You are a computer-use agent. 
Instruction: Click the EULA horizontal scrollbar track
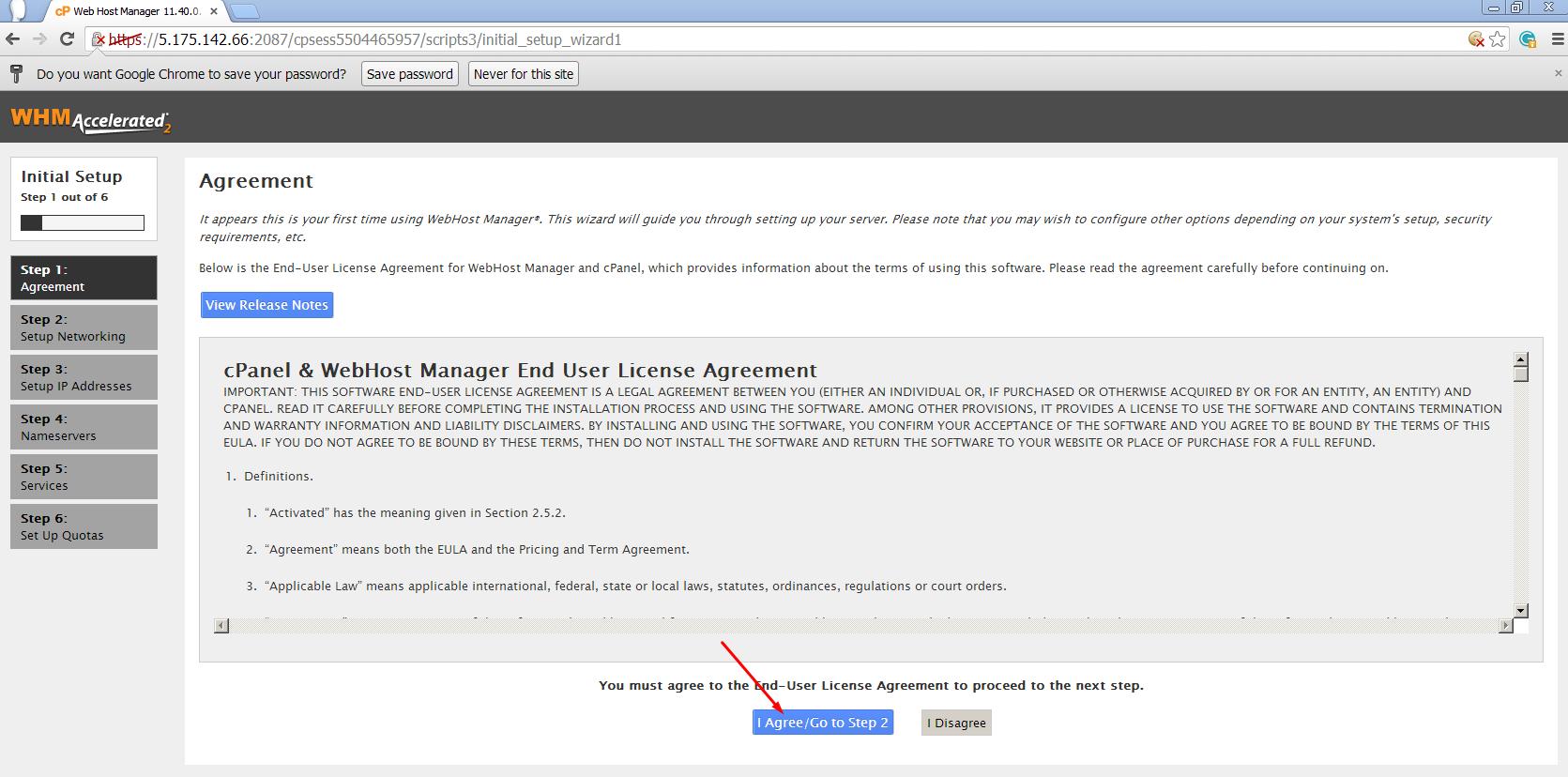(x=863, y=625)
